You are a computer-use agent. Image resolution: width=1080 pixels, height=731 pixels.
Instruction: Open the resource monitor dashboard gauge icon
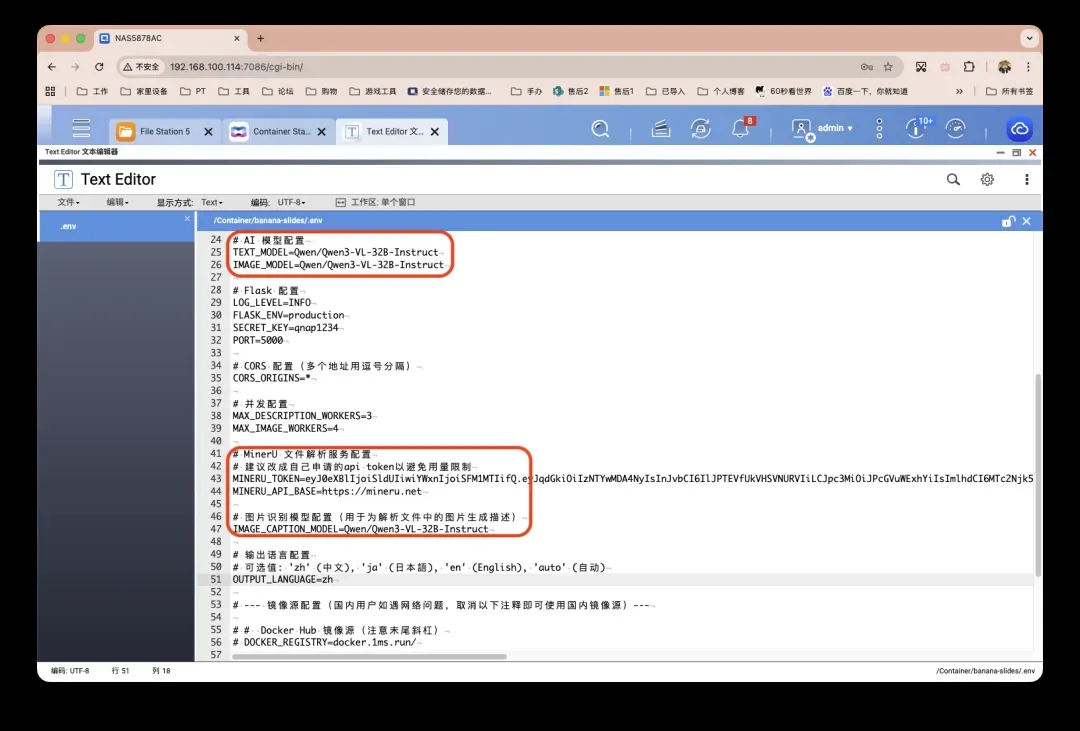pos(956,129)
